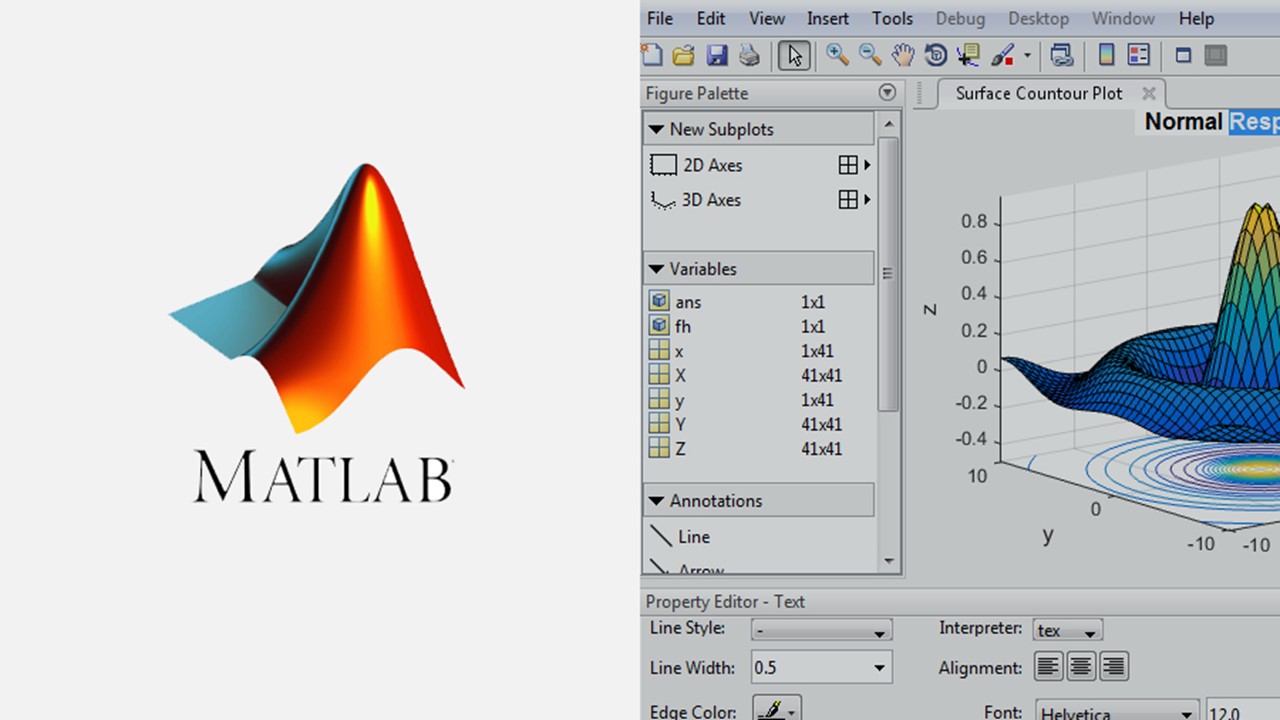Collapse the Variables section
Screen dimensions: 1280x720
656,268
